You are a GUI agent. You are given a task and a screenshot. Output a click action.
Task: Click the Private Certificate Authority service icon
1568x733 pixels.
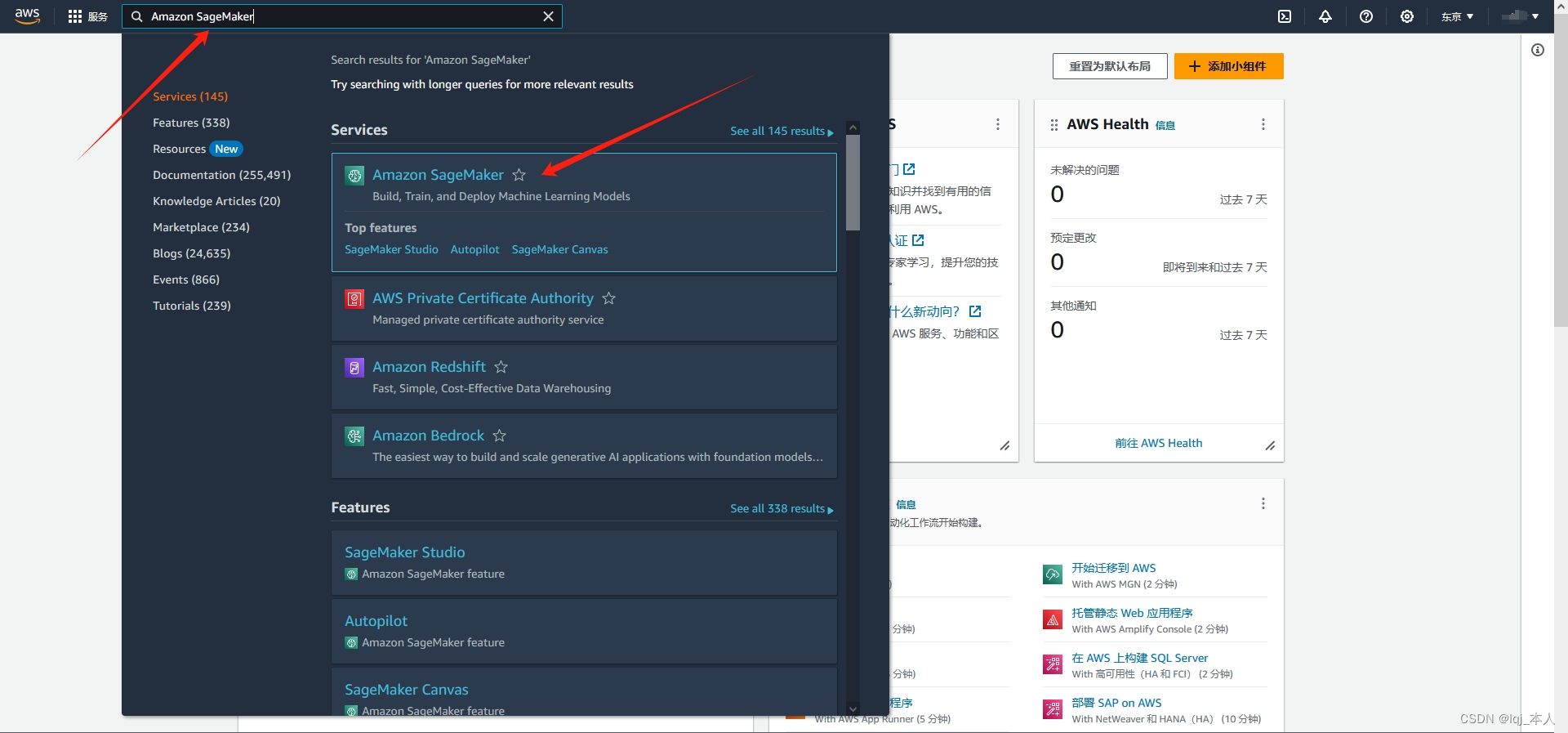click(x=354, y=298)
